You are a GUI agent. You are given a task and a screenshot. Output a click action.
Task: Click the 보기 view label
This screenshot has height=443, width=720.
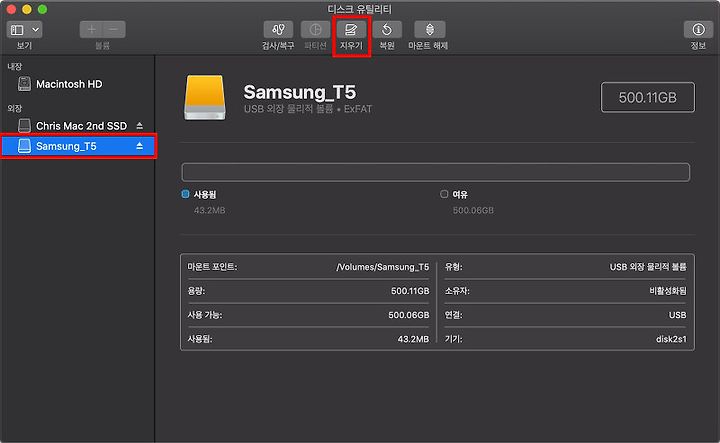click(x=24, y=45)
